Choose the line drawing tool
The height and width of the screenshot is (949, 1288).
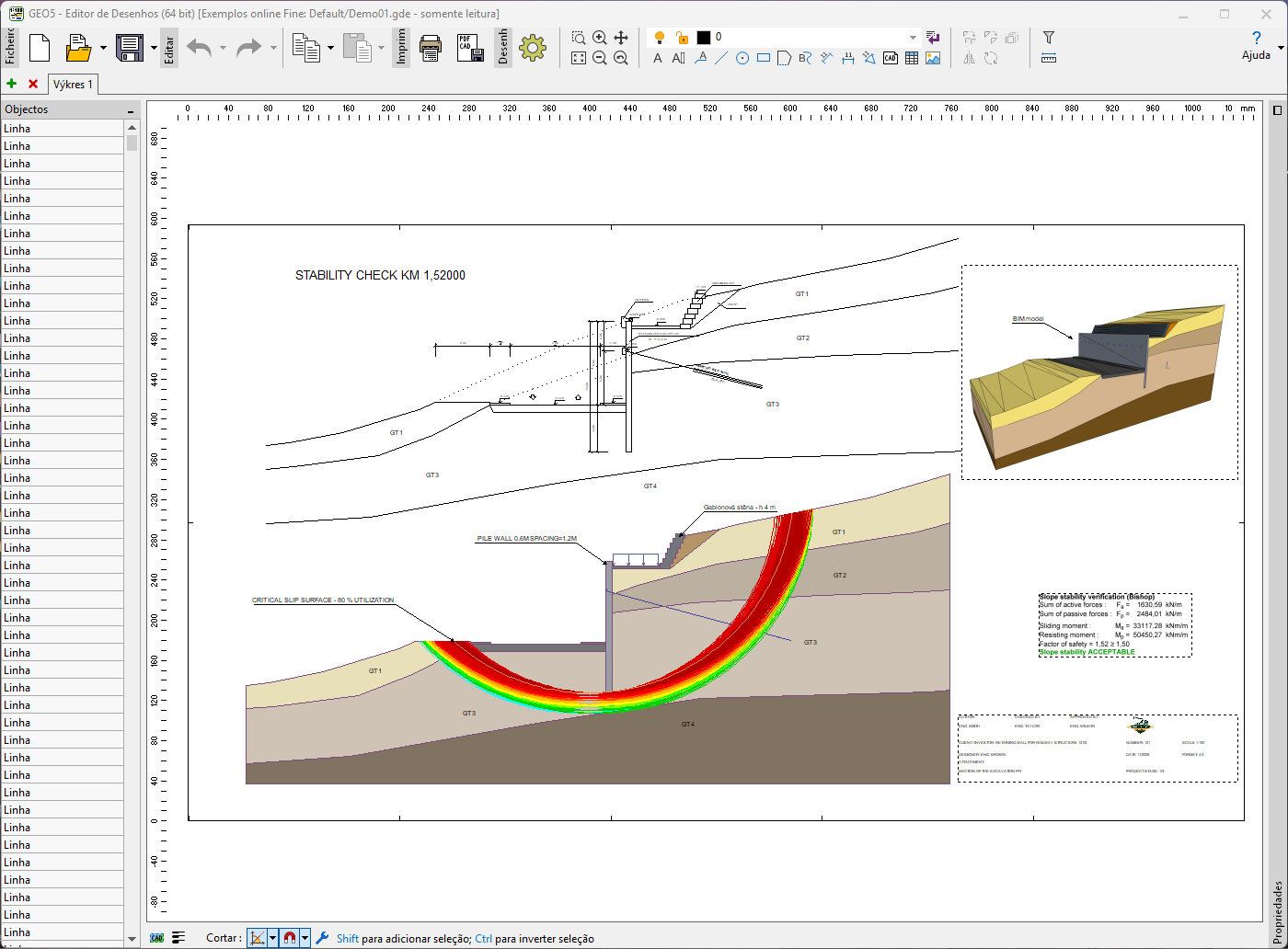[x=721, y=58]
